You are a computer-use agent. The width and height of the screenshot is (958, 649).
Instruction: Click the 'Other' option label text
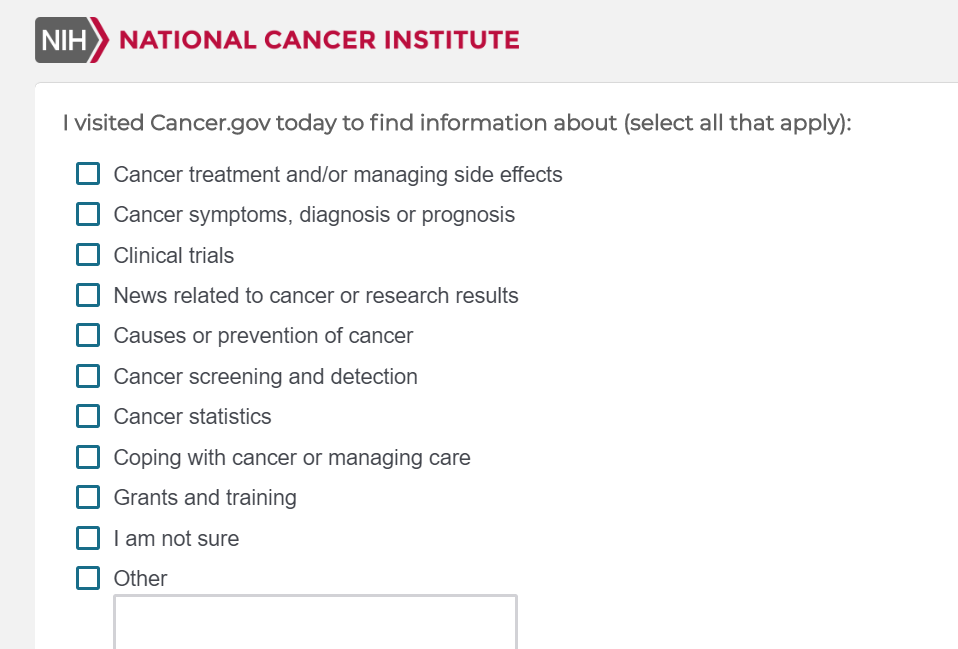(x=140, y=578)
